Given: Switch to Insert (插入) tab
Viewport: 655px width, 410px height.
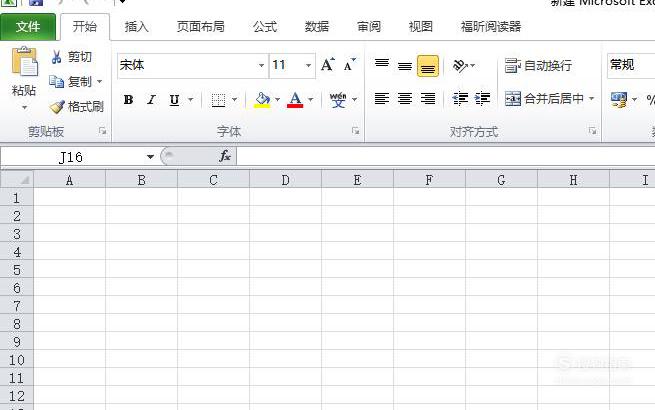Looking at the screenshot, I should [136, 27].
